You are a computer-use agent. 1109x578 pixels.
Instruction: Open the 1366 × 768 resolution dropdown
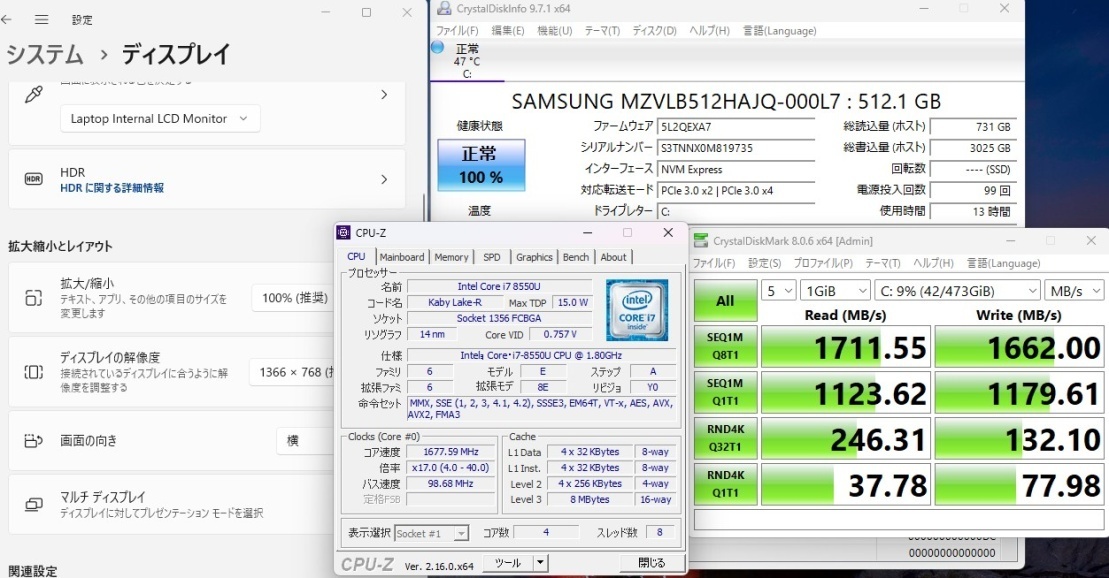[x=293, y=372]
